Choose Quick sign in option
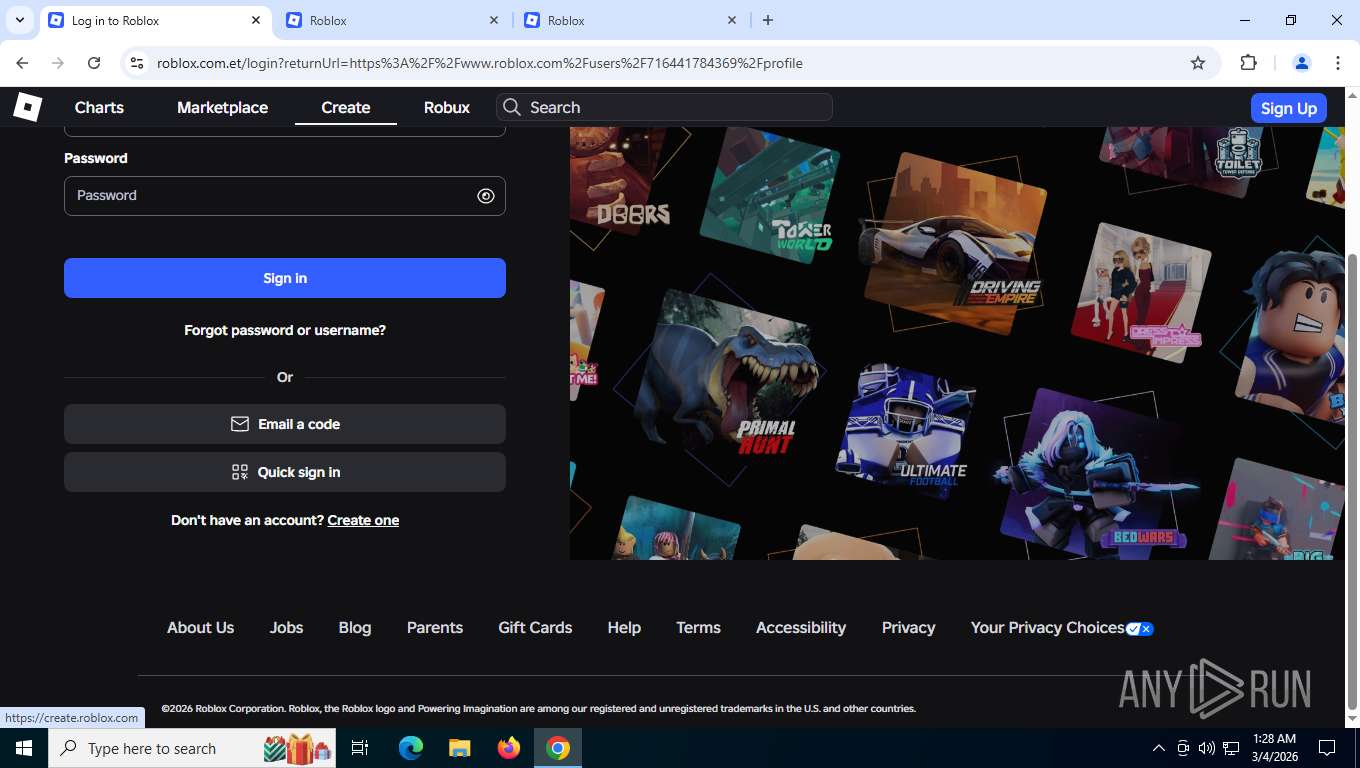The height and width of the screenshot is (768, 1360). (285, 472)
